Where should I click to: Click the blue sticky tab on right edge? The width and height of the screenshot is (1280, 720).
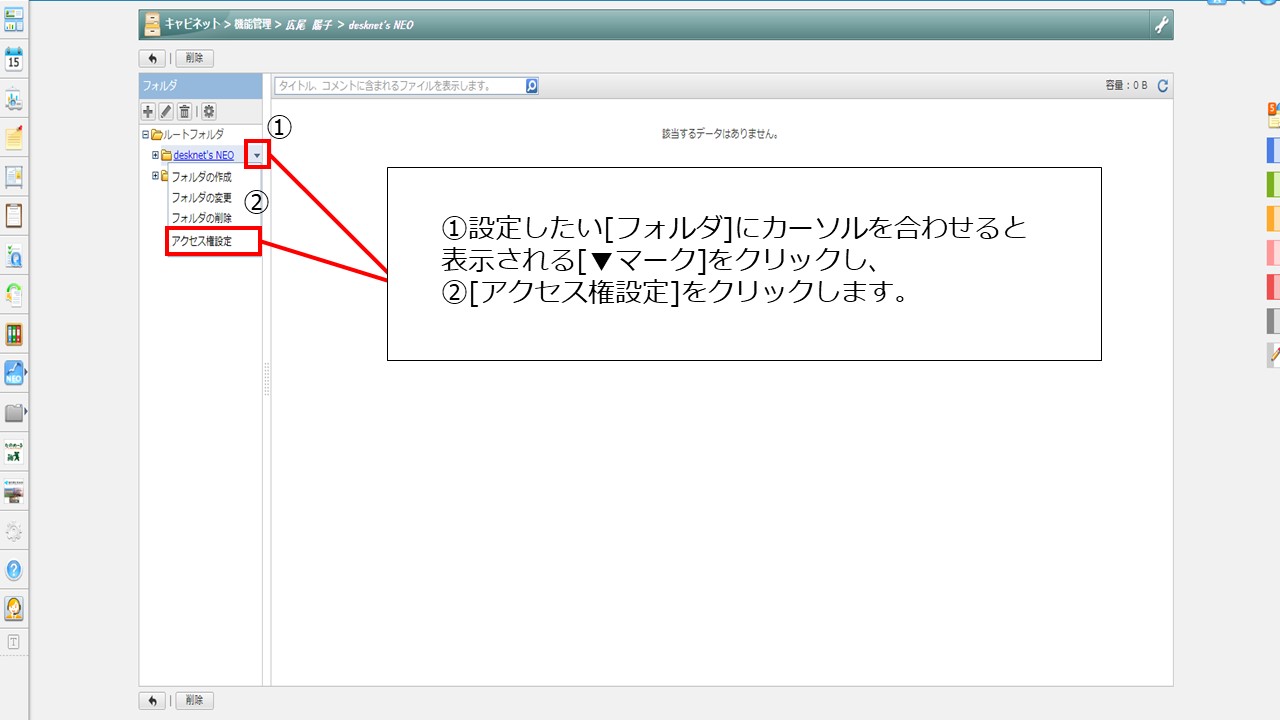pyautogui.click(x=1273, y=151)
